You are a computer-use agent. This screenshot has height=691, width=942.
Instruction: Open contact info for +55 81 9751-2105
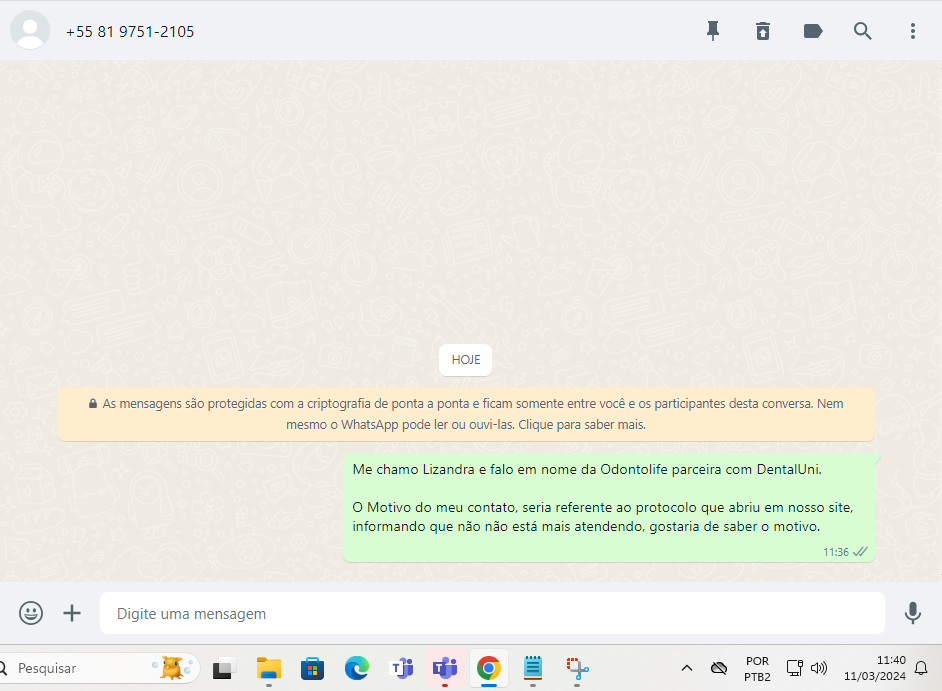[130, 32]
